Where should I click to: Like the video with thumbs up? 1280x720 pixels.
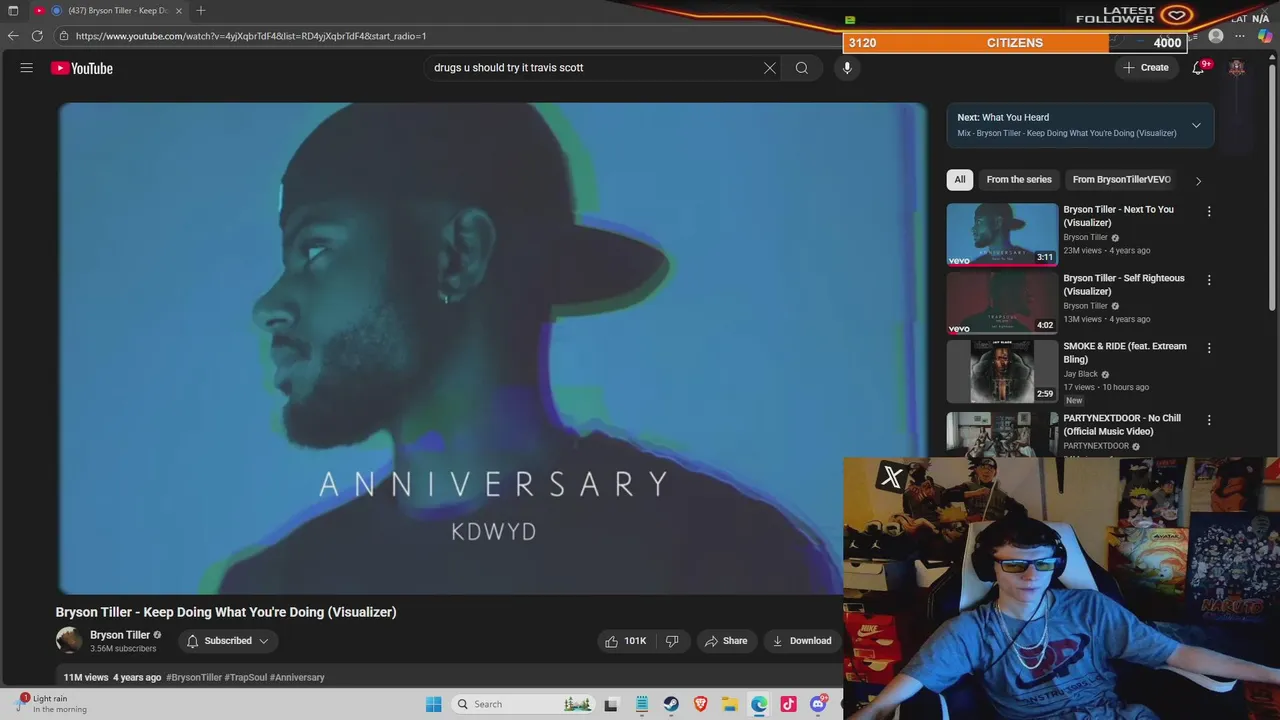626,641
